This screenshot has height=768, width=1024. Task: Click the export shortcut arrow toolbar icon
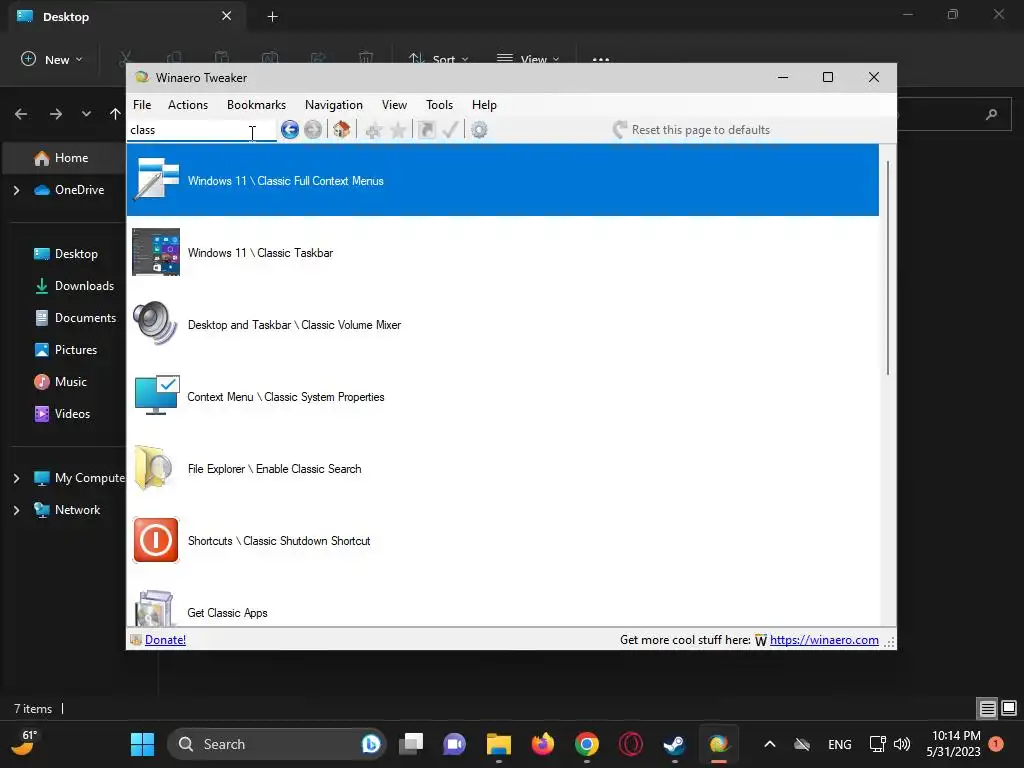tap(426, 130)
